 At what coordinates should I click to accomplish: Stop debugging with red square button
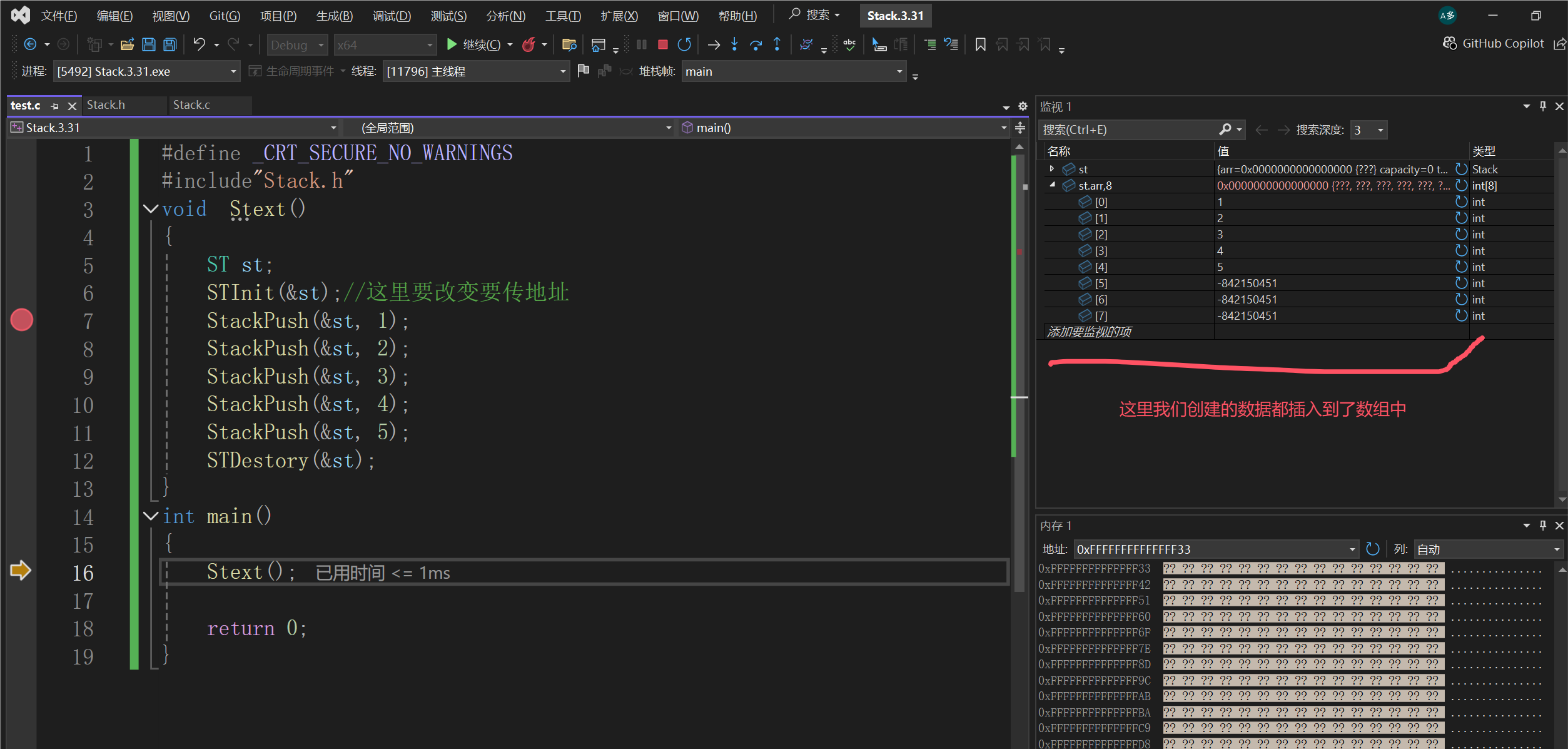coord(663,44)
